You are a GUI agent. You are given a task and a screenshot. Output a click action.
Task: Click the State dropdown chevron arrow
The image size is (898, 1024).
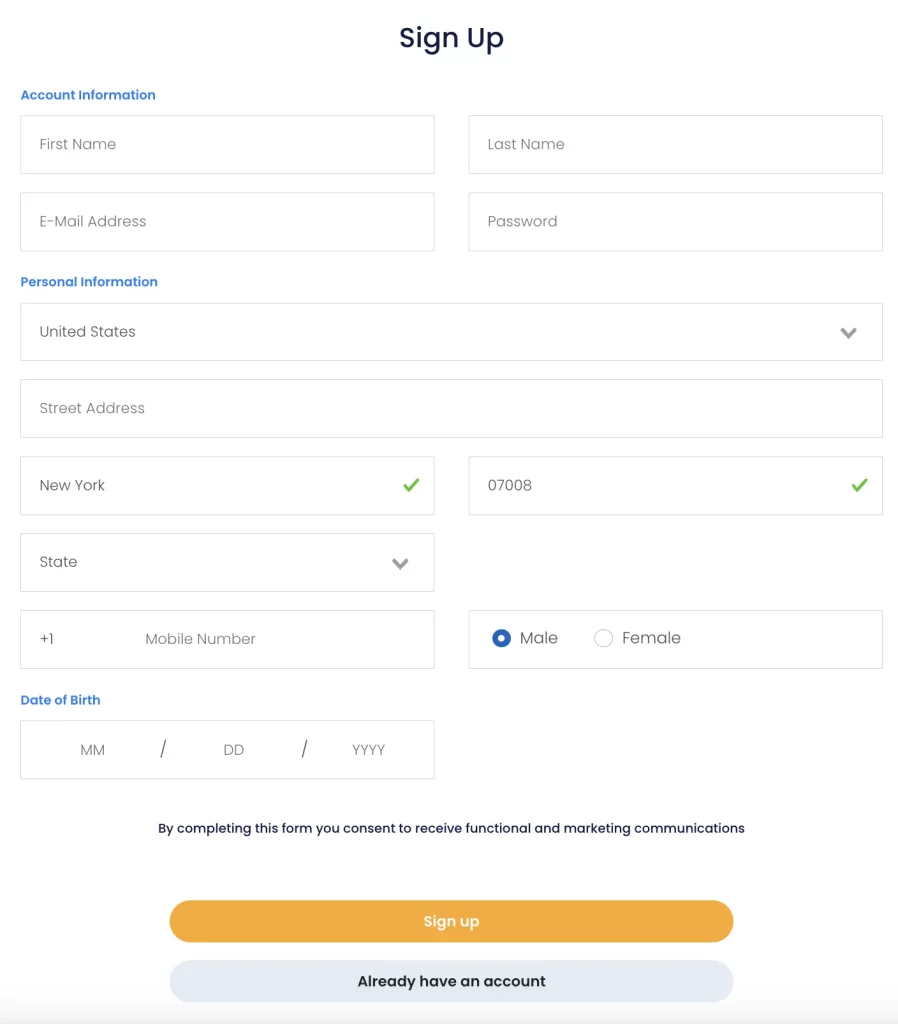(400, 563)
